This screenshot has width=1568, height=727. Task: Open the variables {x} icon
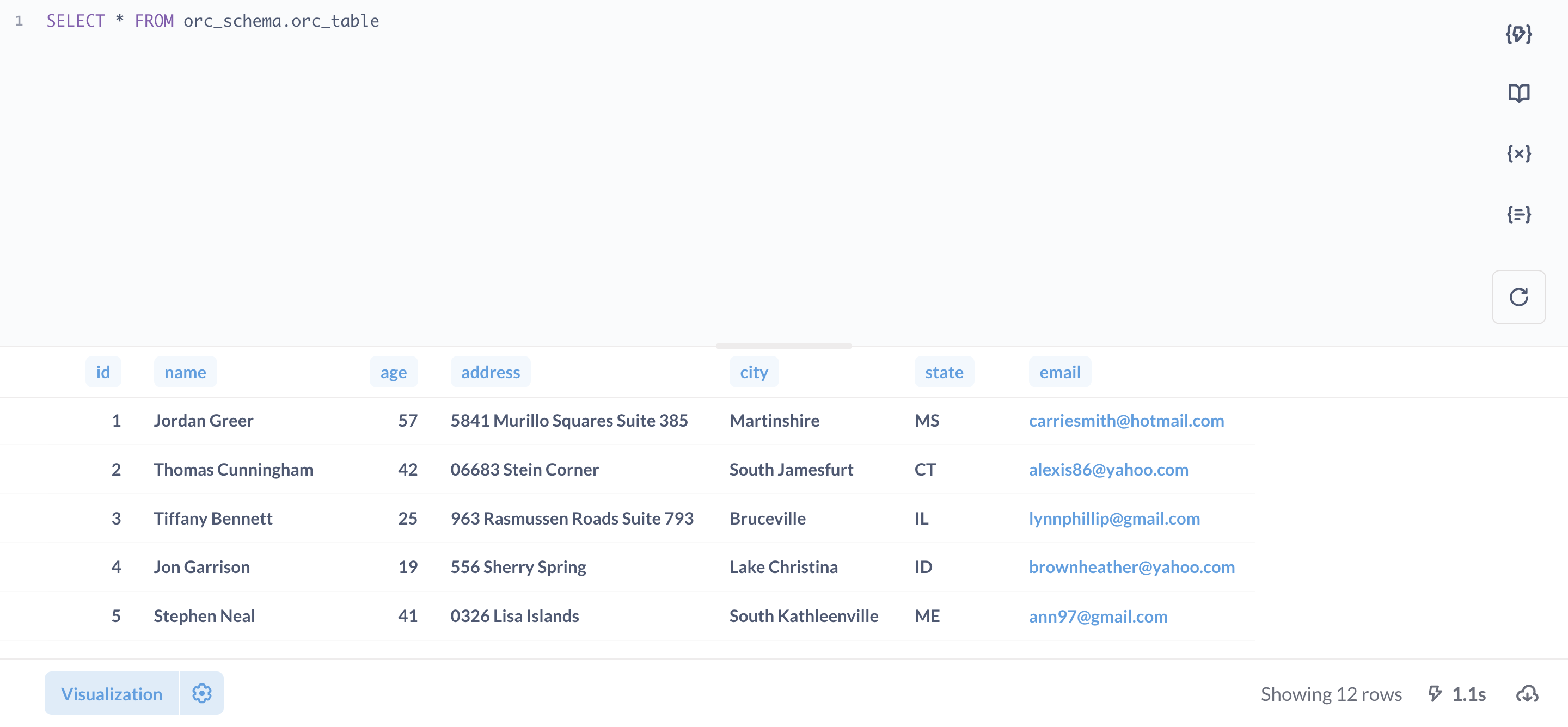[1518, 153]
